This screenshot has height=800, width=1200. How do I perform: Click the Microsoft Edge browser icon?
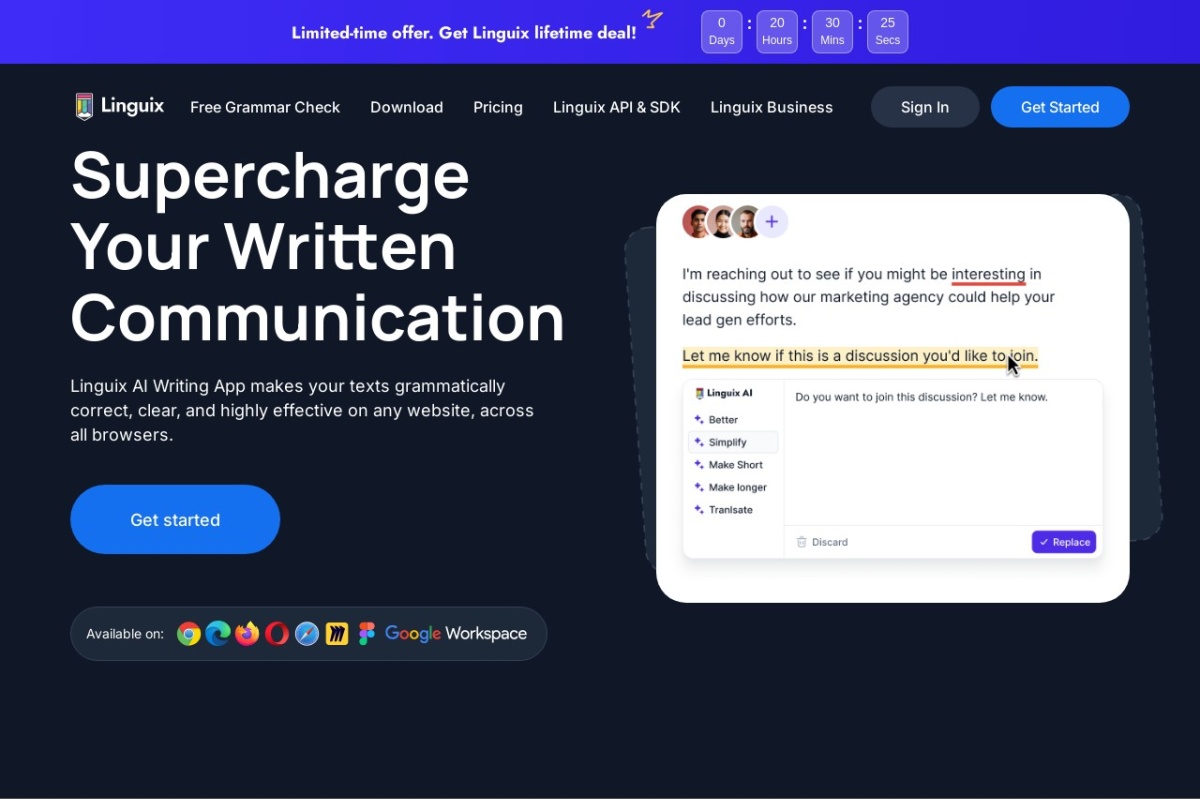(218, 634)
